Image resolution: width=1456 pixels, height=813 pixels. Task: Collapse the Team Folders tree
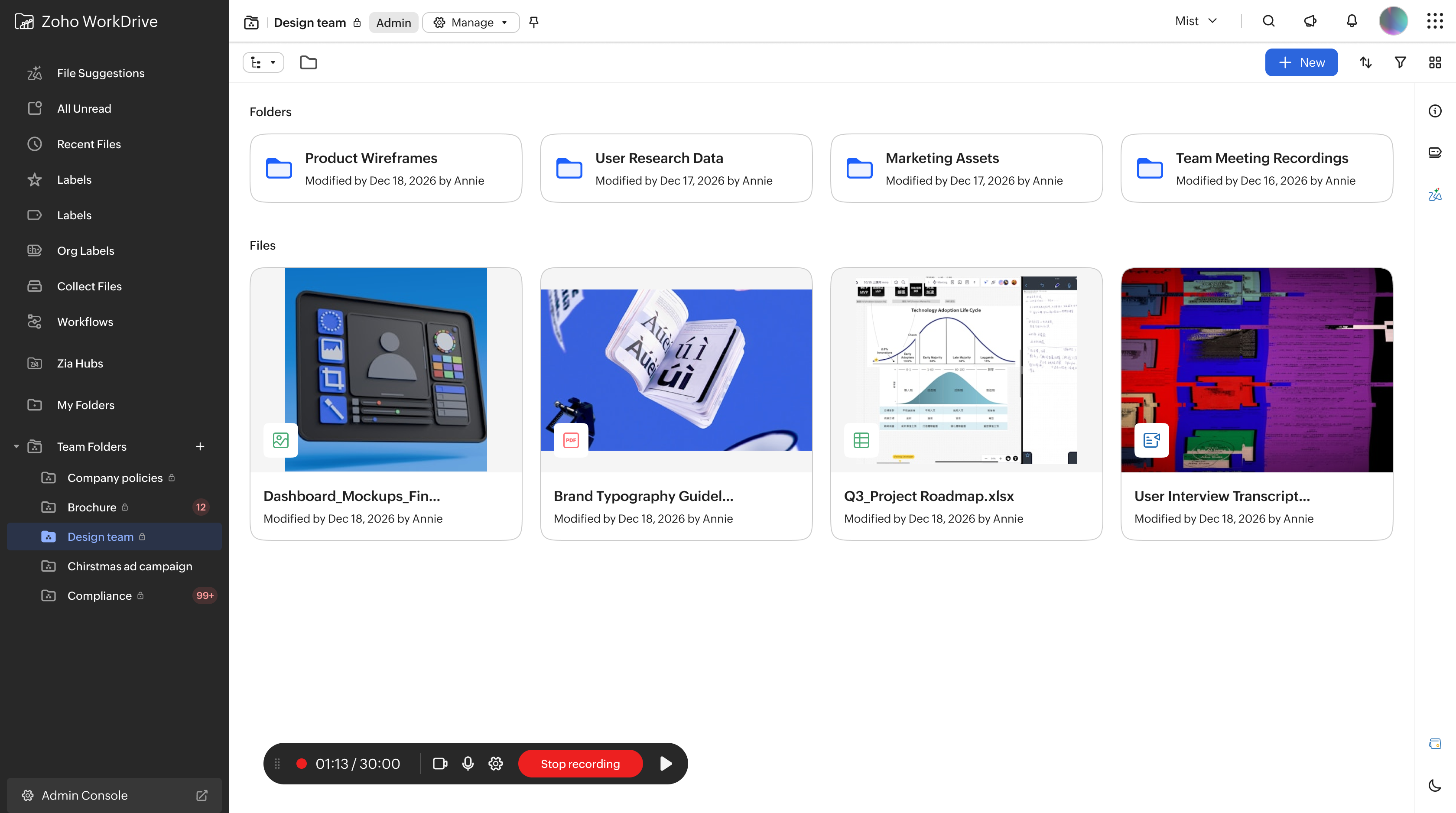point(16,447)
